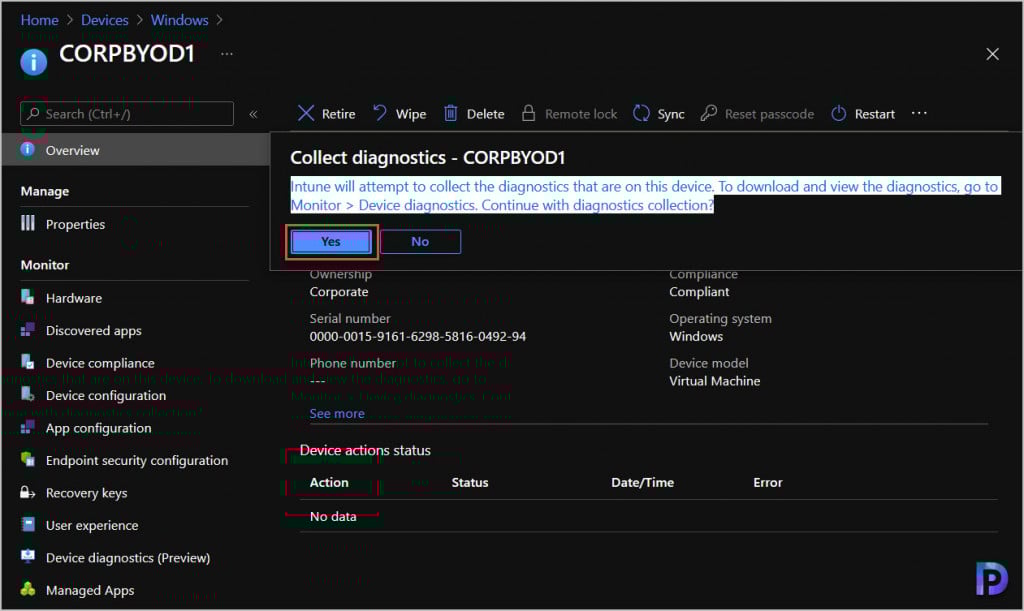Click the Reset passcode key icon
The height and width of the screenshot is (611, 1024).
(x=709, y=114)
